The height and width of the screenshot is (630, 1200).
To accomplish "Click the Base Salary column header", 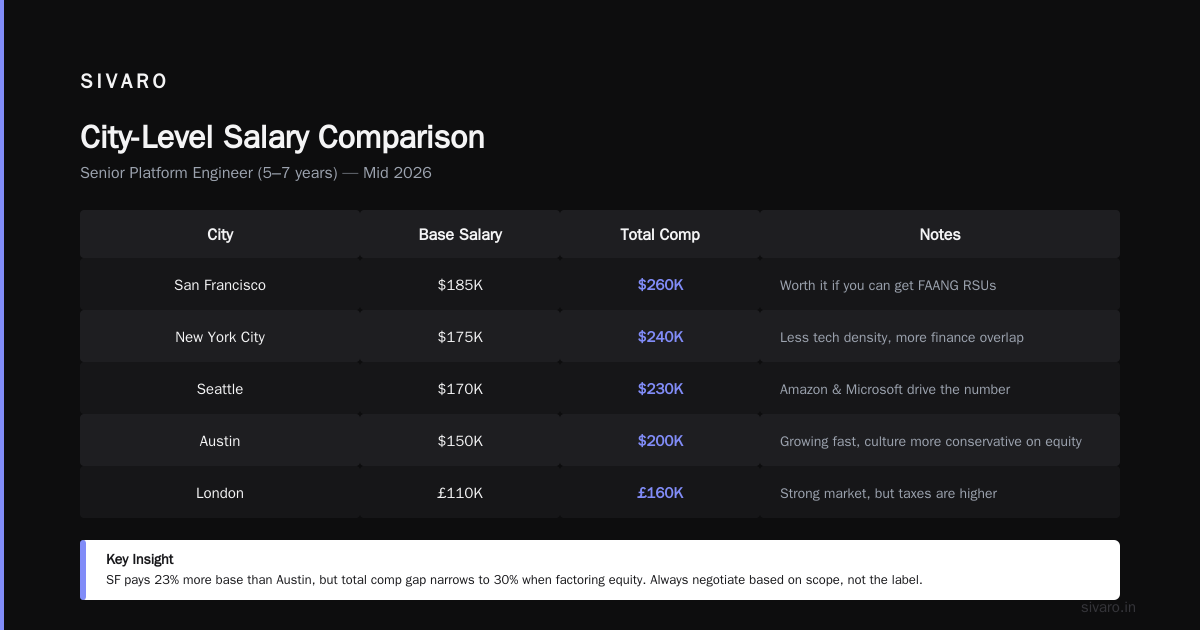I will (x=460, y=235).
